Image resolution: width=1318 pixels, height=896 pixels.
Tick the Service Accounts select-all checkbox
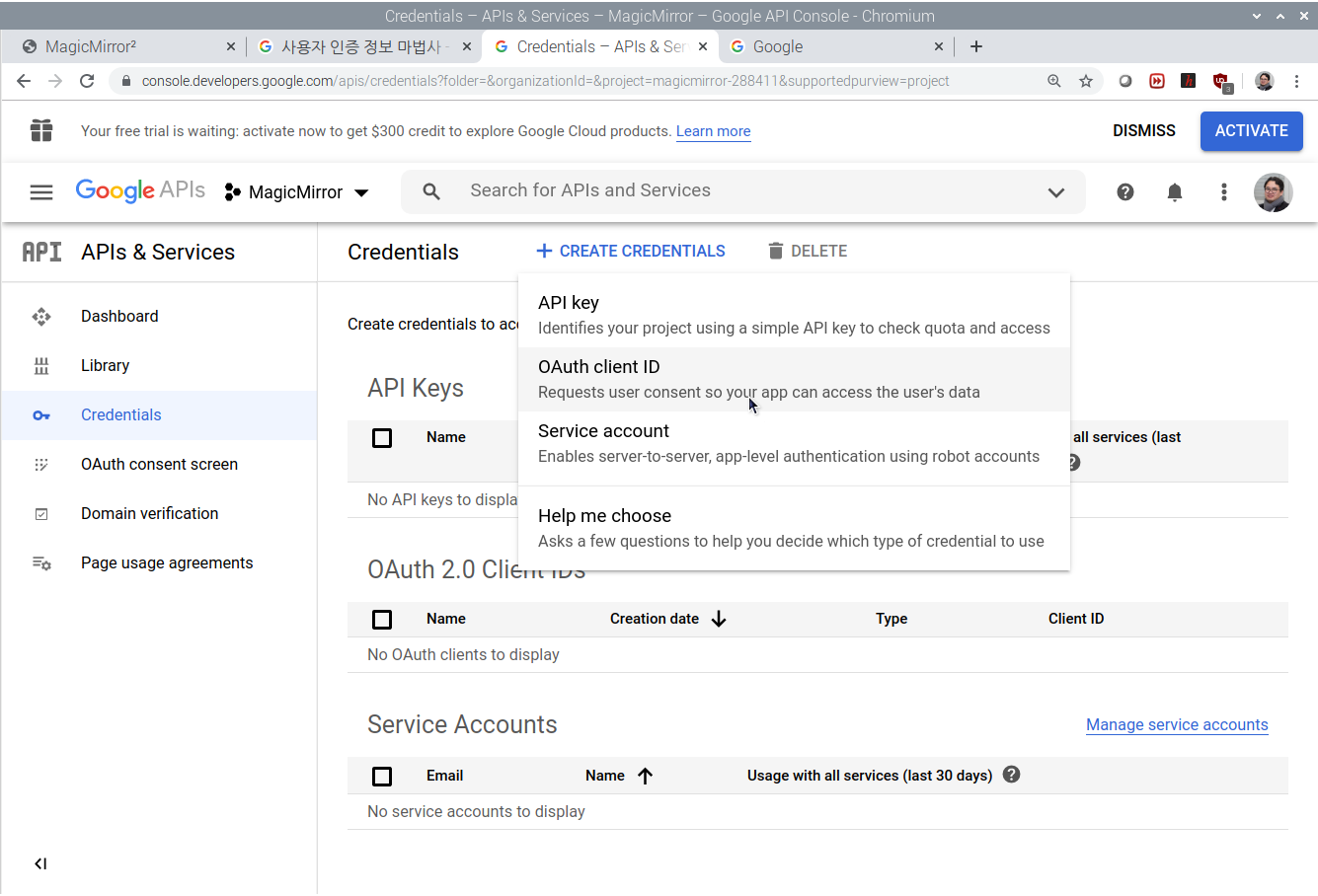(x=382, y=776)
